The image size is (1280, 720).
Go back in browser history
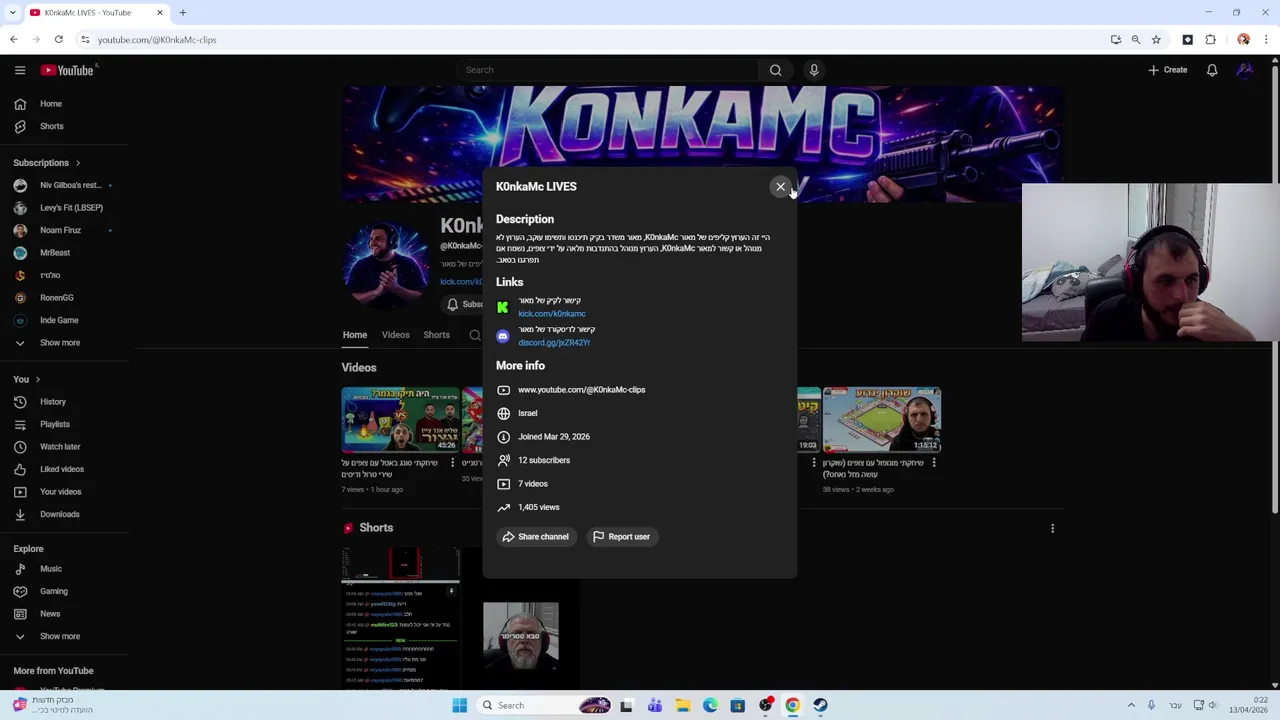pyautogui.click(x=14, y=40)
